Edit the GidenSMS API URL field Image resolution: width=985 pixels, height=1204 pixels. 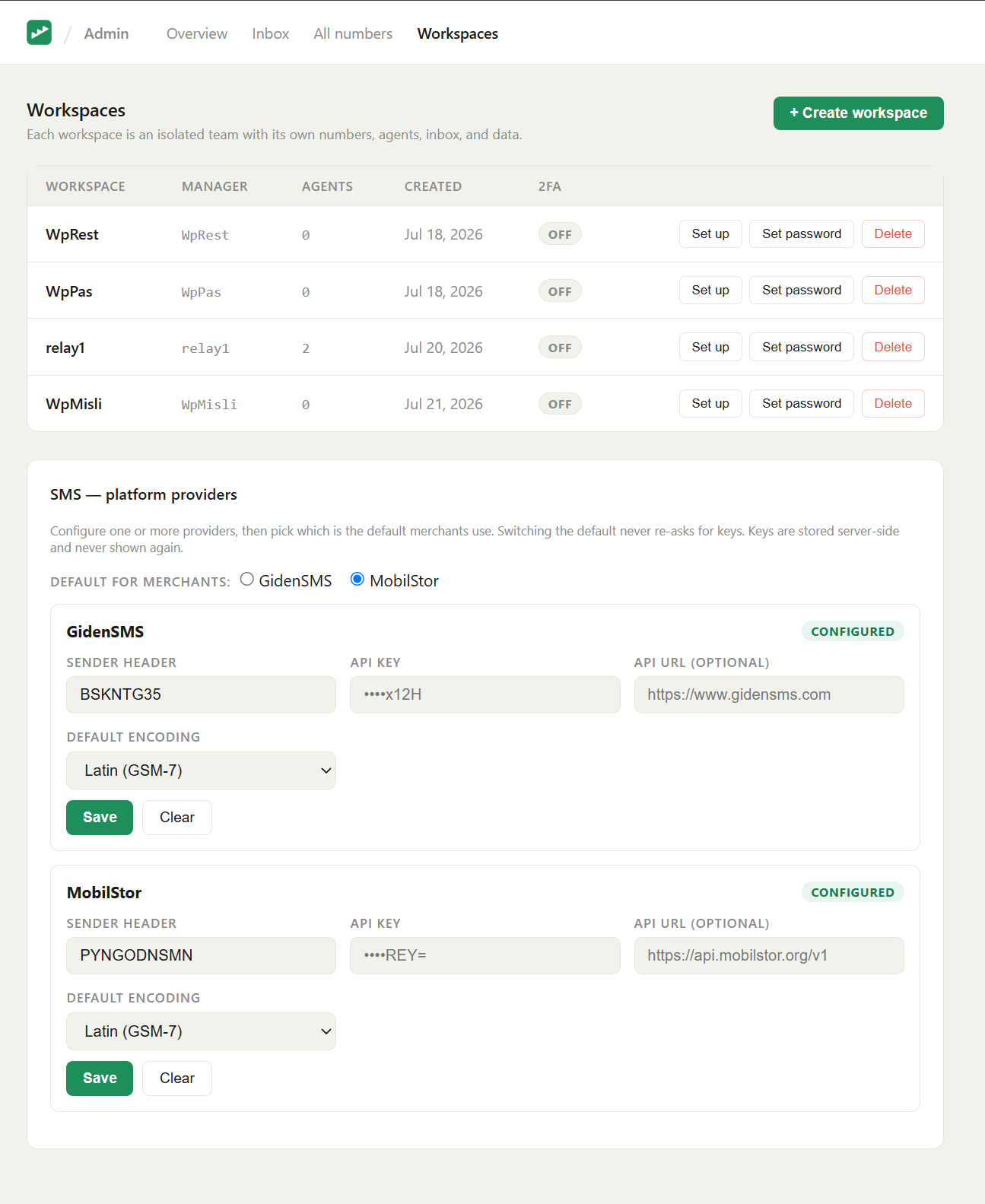tap(769, 694)
